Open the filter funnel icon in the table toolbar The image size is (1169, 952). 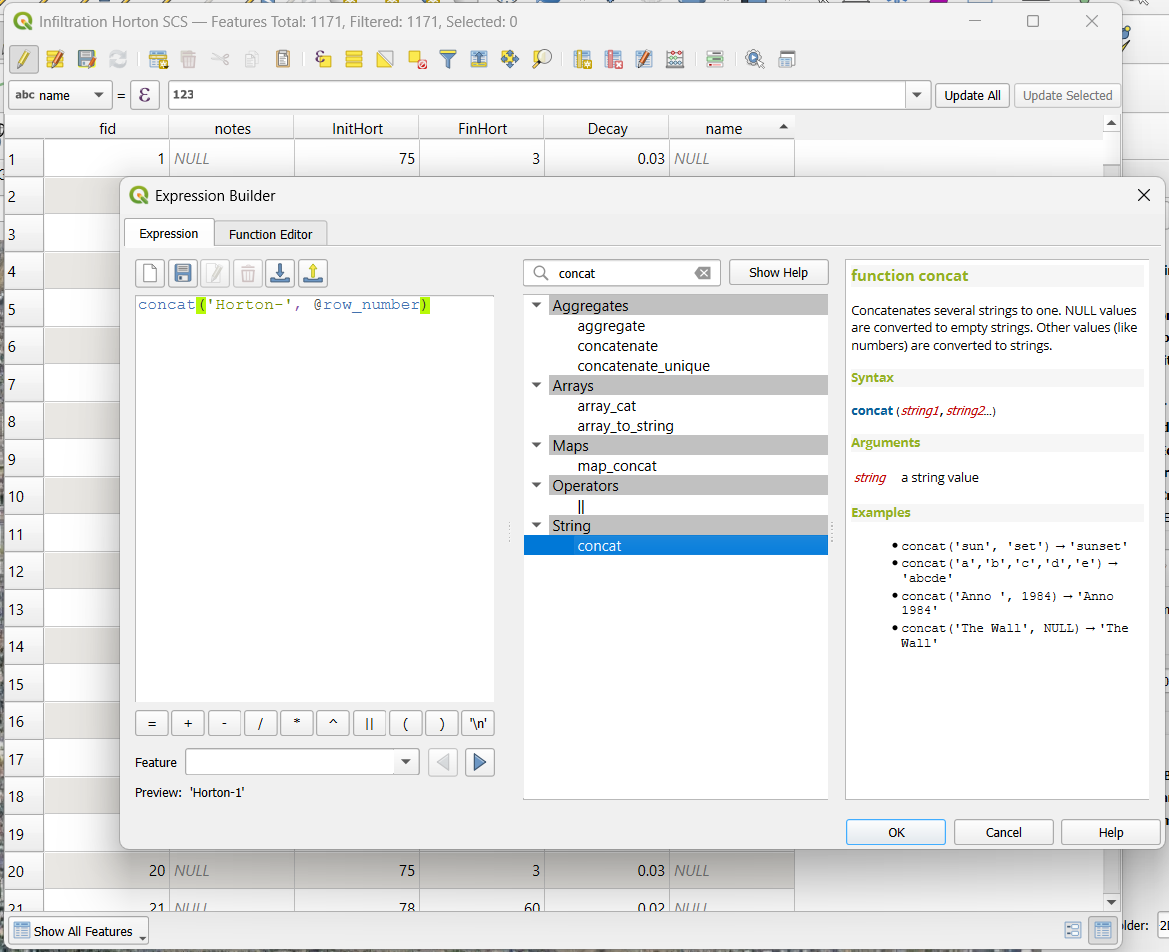point(448,59)
